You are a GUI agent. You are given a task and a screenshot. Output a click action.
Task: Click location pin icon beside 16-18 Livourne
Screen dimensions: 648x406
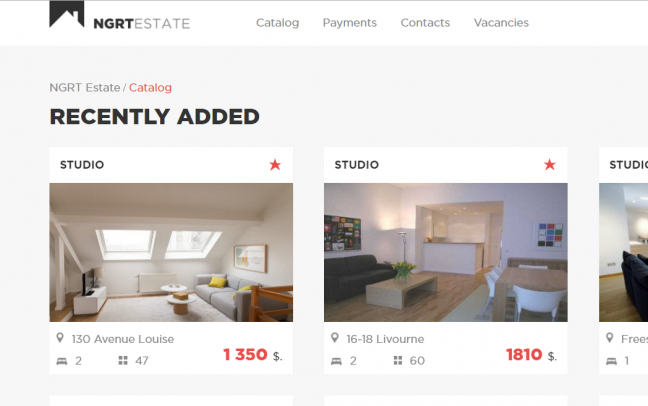tap(335, 339)
